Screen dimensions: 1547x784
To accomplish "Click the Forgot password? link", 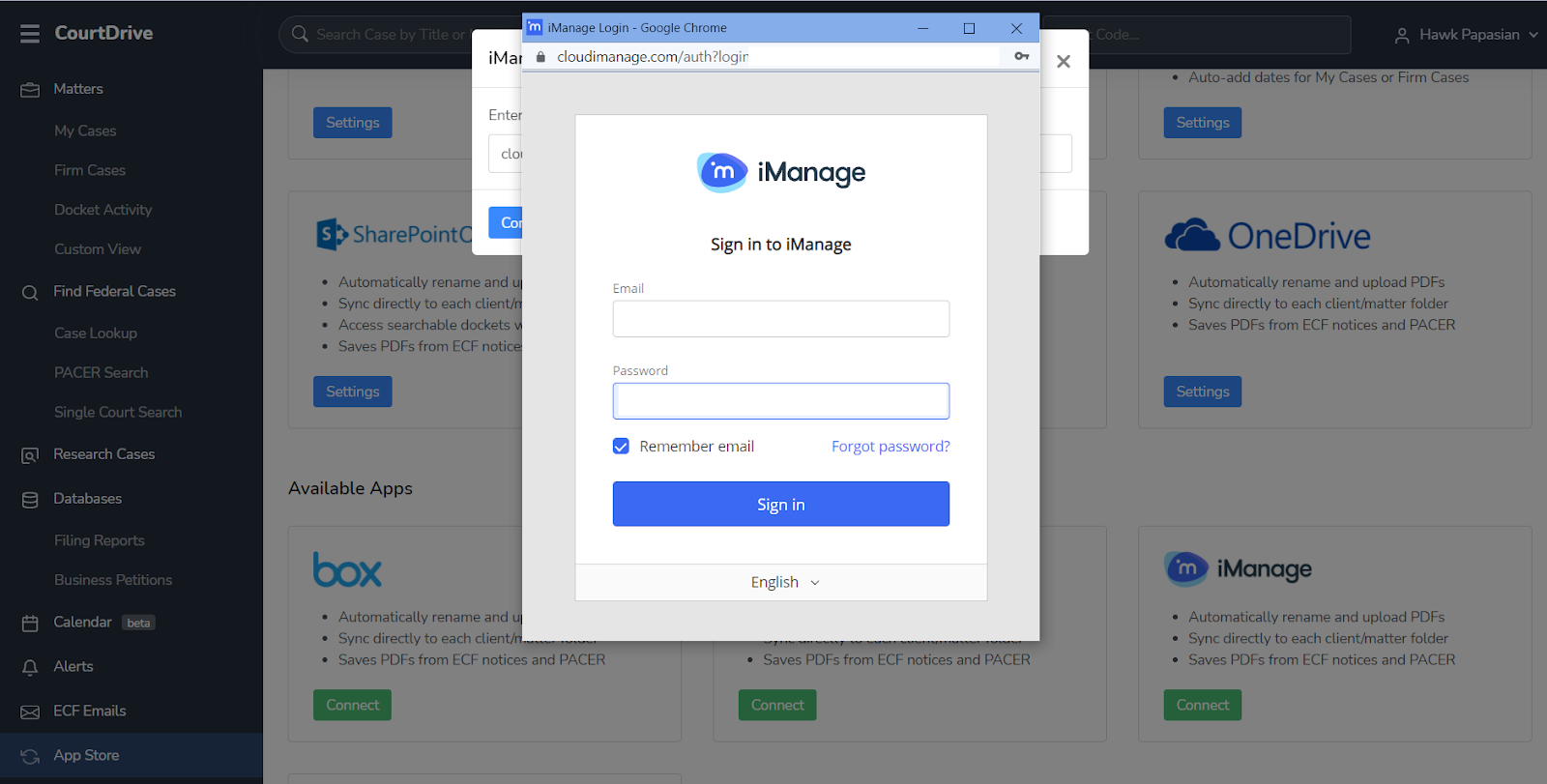I will [890, 446].
